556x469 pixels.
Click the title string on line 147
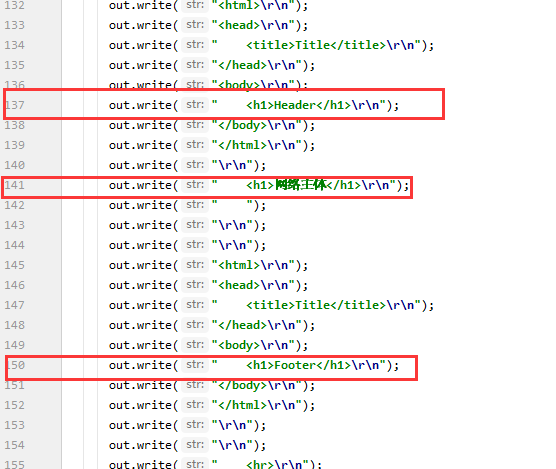(x=316, y=305)
